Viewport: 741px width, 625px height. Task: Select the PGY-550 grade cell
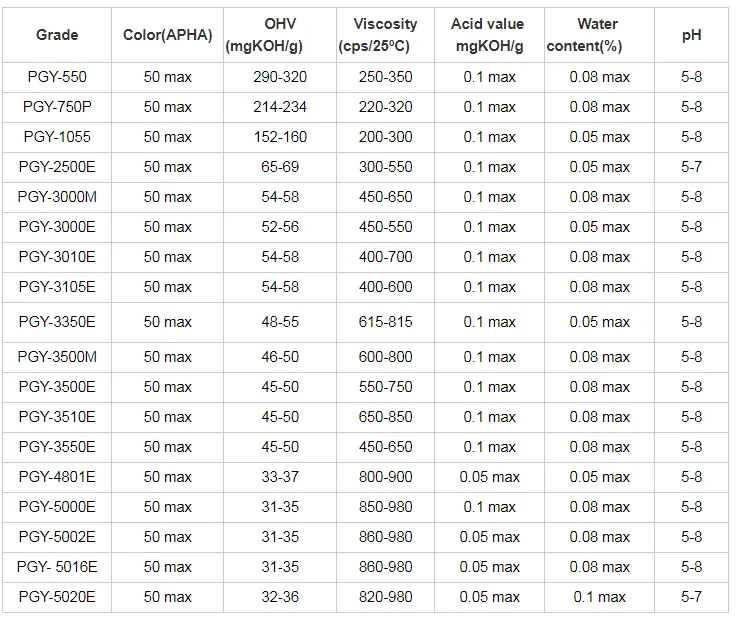(57, 77)
